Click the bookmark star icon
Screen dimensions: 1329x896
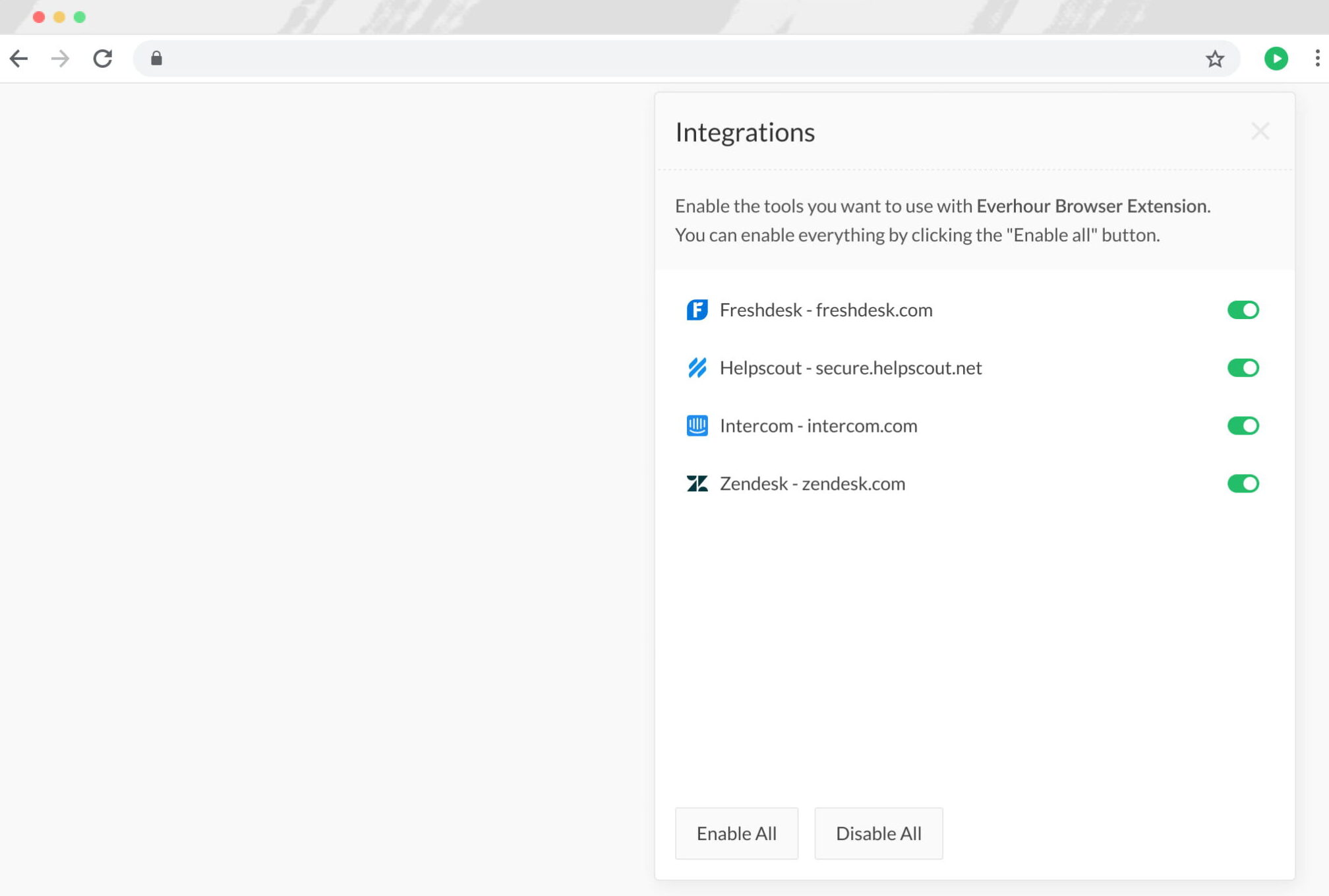(1214, 59)
